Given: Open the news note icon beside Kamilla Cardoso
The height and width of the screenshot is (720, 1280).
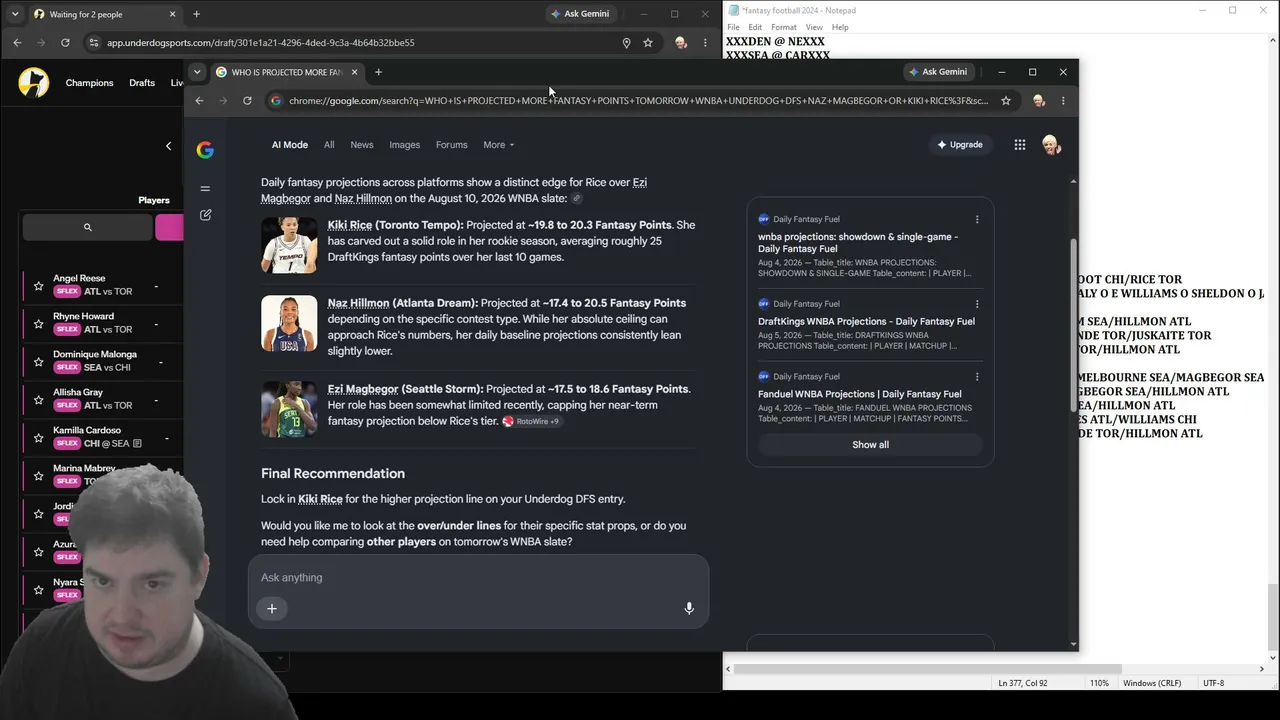Looking at the screenshot, I should [x=137, y=443].
